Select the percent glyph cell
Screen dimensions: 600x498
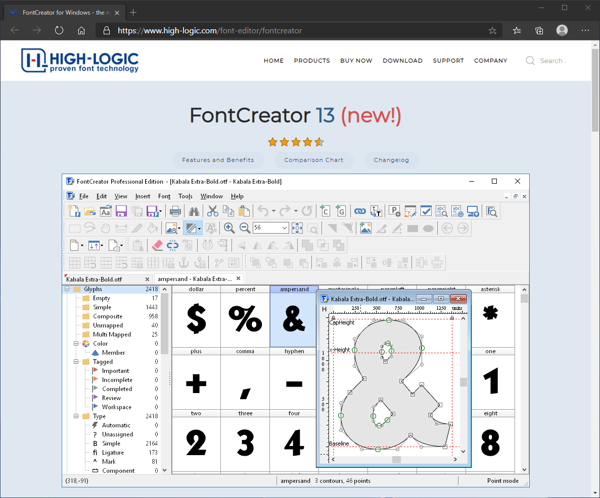pos(245,316)
